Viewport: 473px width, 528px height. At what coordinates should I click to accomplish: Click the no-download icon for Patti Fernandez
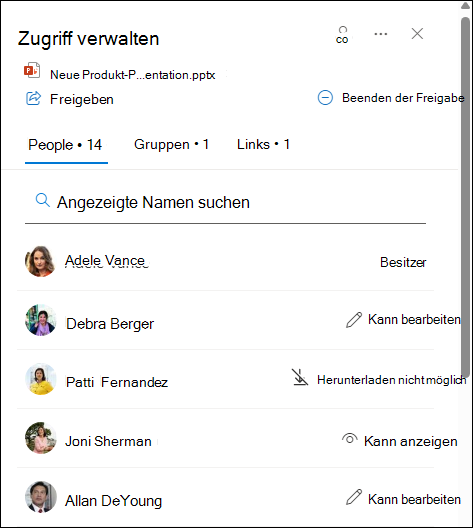(300, 377)
